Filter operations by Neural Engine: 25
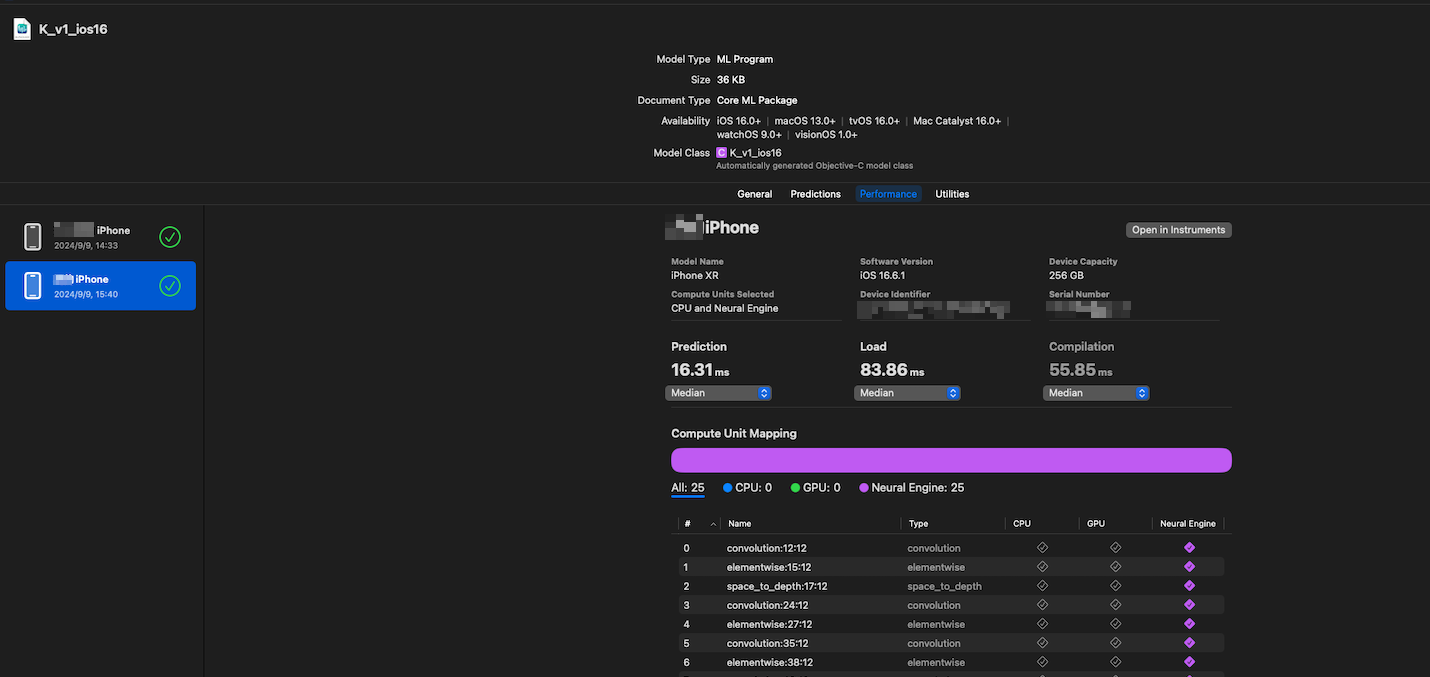The image size is (1430, 677). pos(911,488)
